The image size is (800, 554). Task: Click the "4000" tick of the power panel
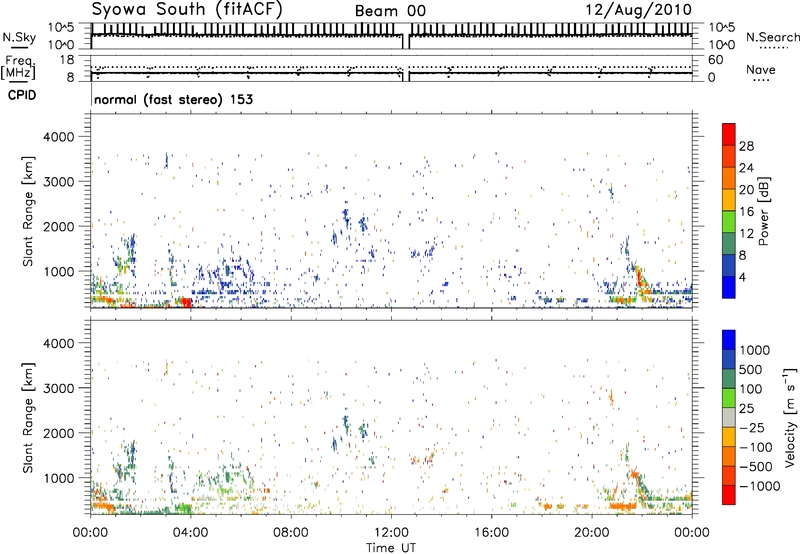[58, 137]
